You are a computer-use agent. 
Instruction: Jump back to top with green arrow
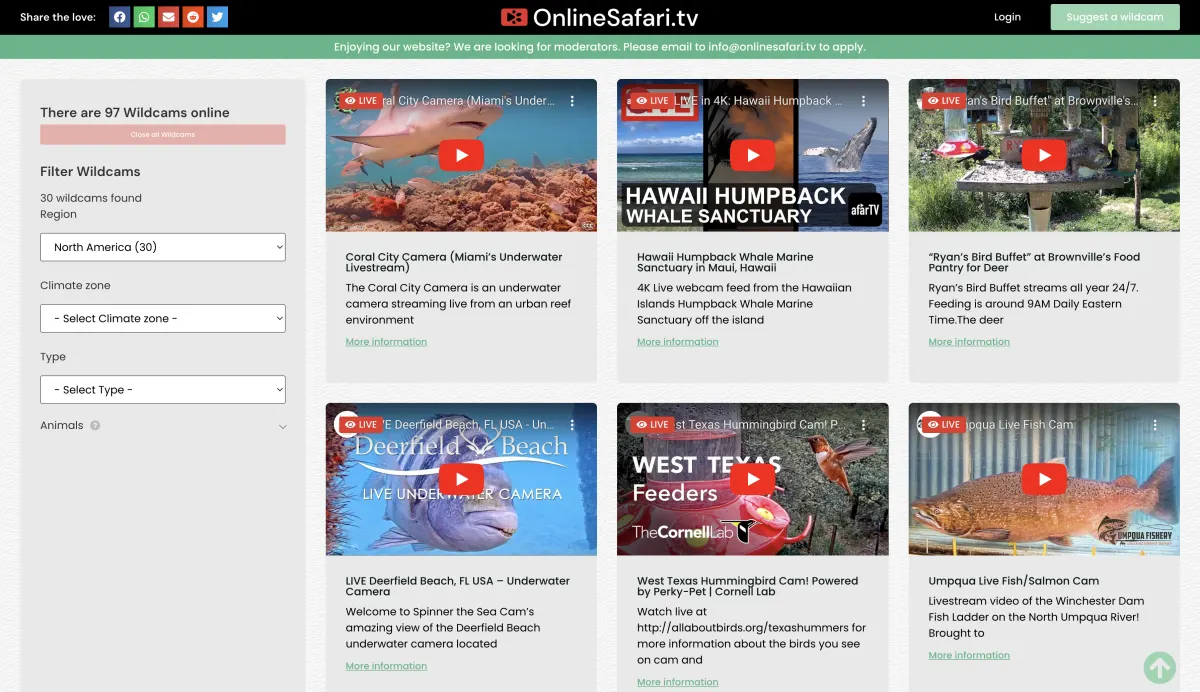(x=1159, y=668)
